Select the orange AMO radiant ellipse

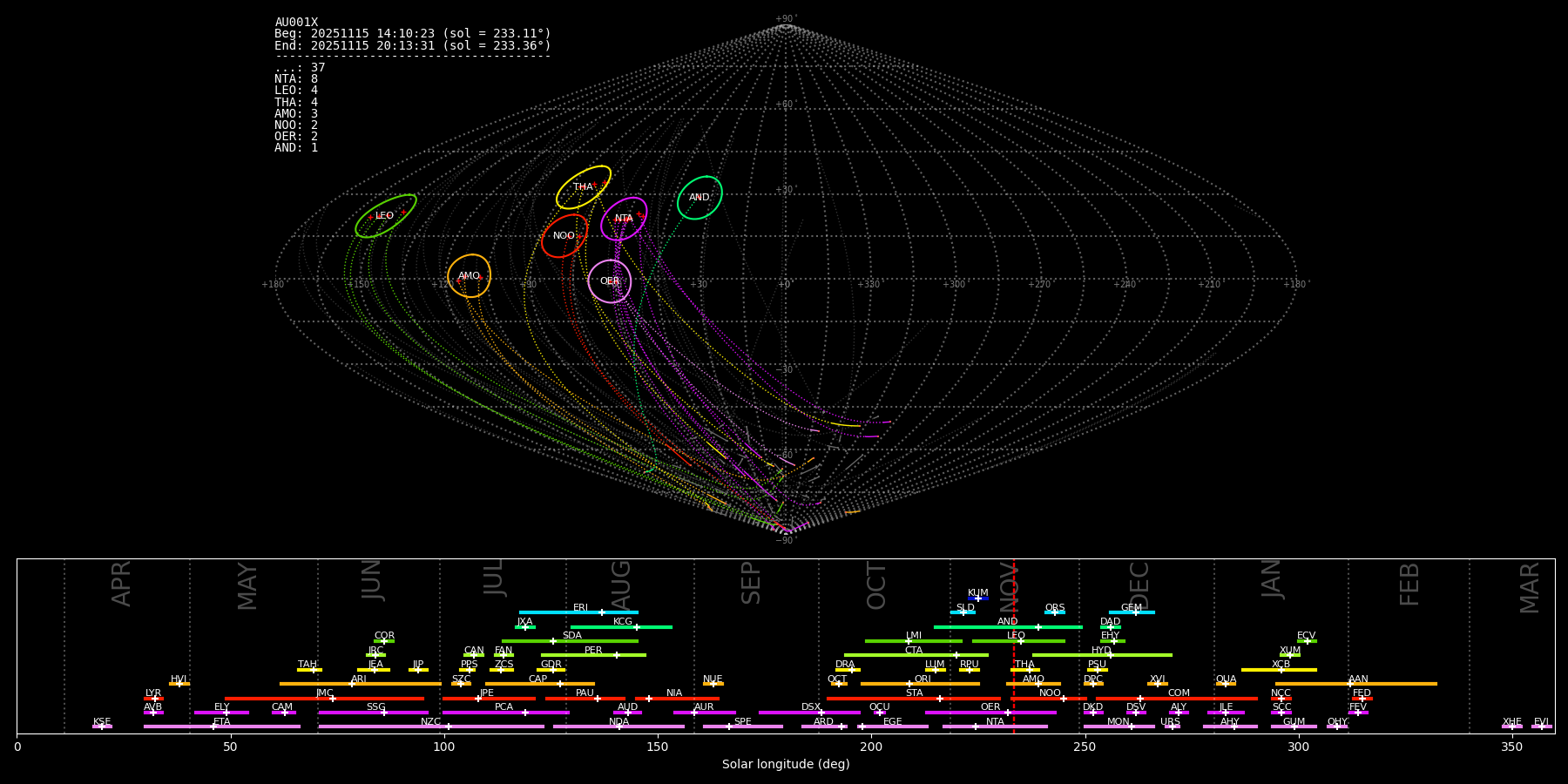(469, 276)
